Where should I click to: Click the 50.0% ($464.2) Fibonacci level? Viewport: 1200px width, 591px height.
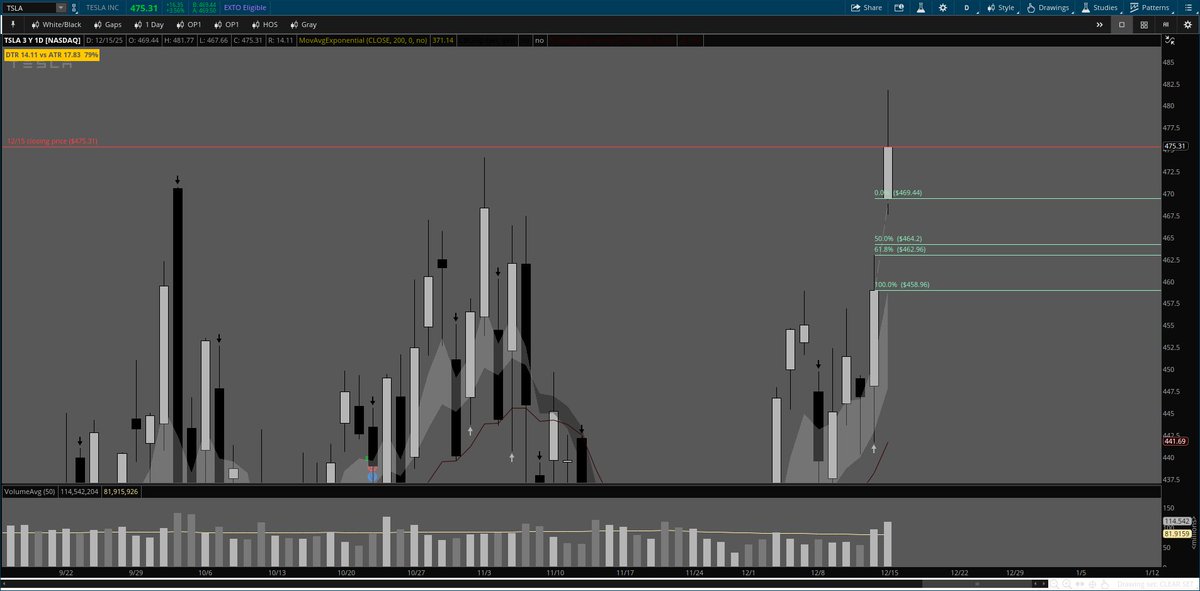[897, 239]
